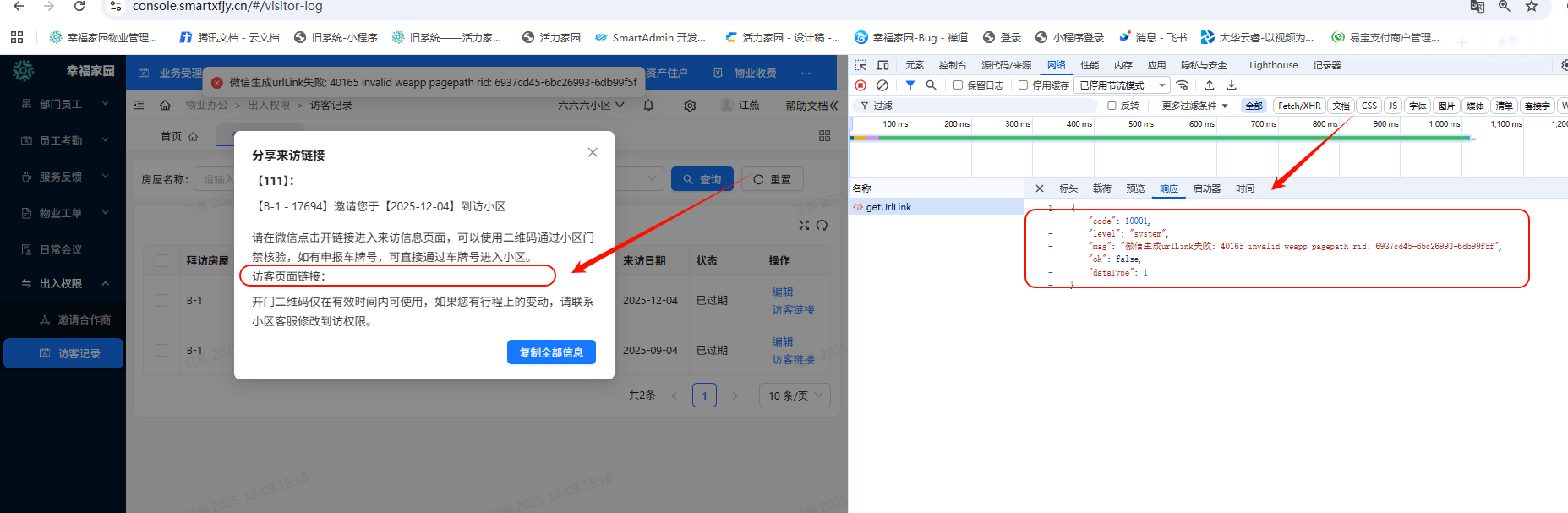Expand the 物业工单 sidebar menu
Screen dimensions: 1568x513
(63, 213)
